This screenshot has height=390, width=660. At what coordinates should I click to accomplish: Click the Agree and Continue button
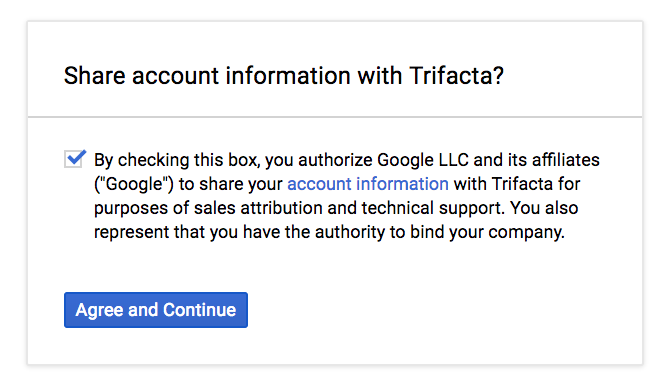156,310
